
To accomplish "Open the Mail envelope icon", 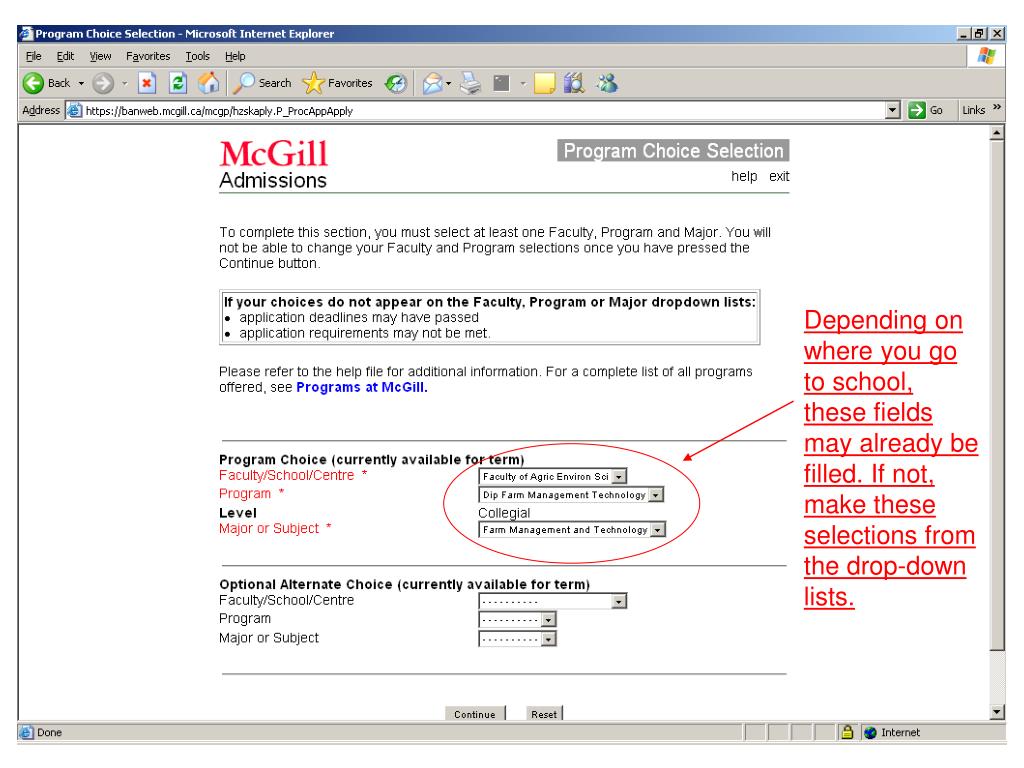I will pyautogui.click(x=432, y=84).
